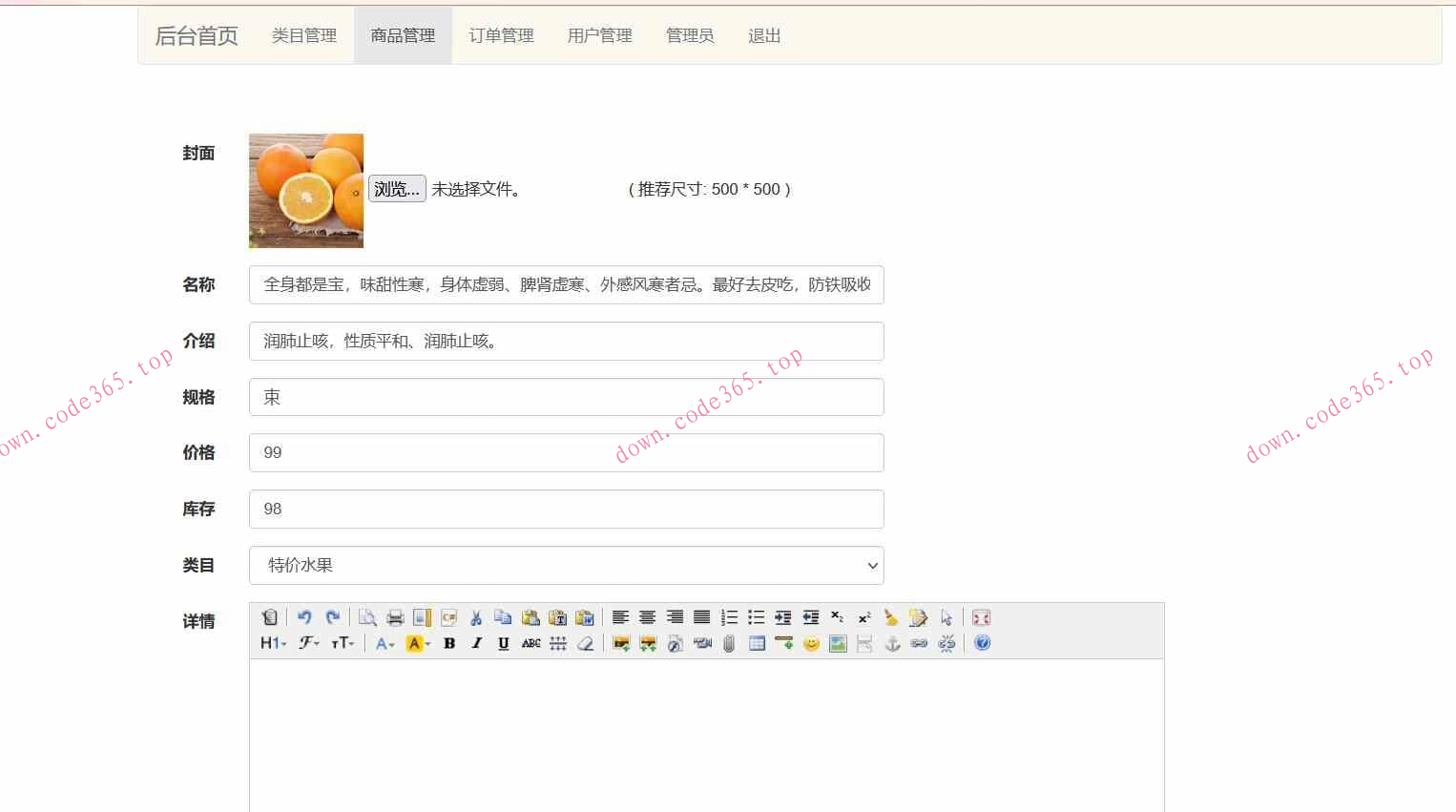Click the 退出 logout link
This screenshot has height=812, width=1456.
pos(763,35)
